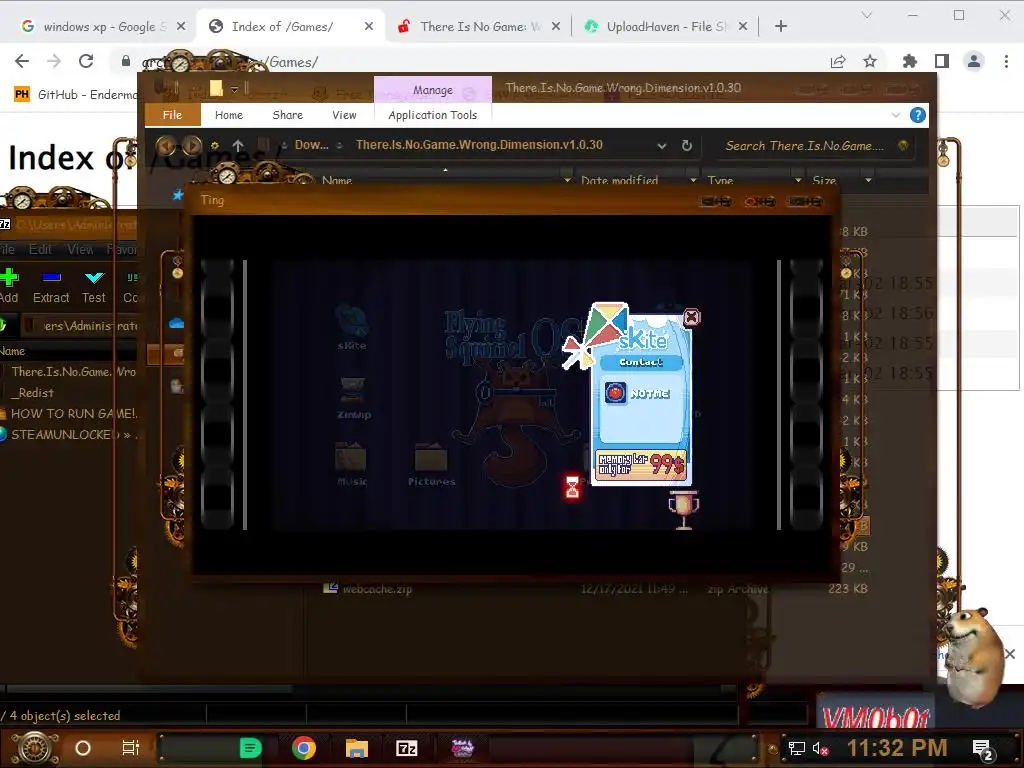Viewport: 1024px width, 768px height.
Task: Expand the Explorer address bar history dropdown
Action: [x=662, y=146]
